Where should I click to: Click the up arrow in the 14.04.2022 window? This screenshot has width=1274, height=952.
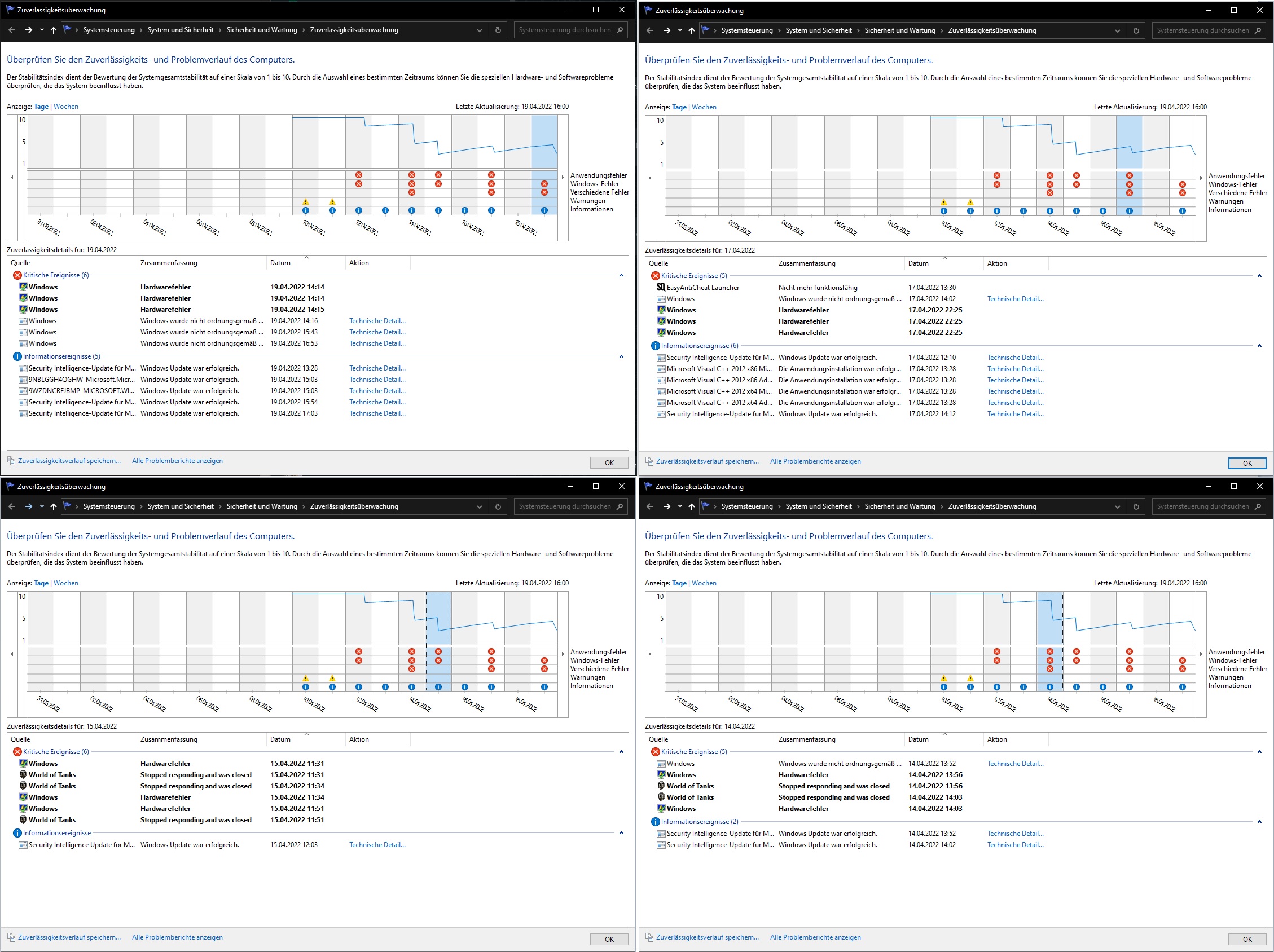coord(692,506)
